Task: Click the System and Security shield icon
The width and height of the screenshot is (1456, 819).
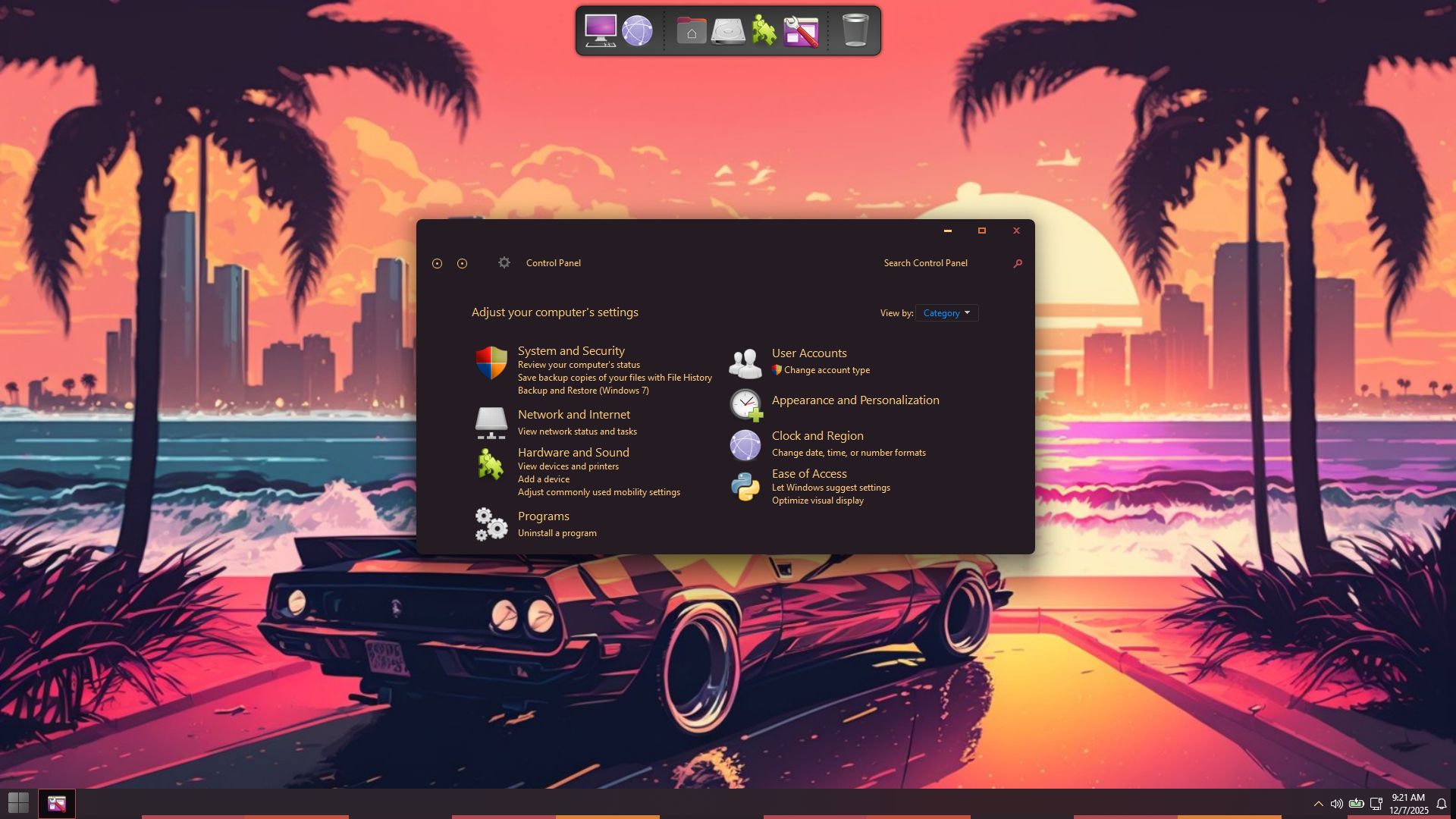Action: [491, 362]
